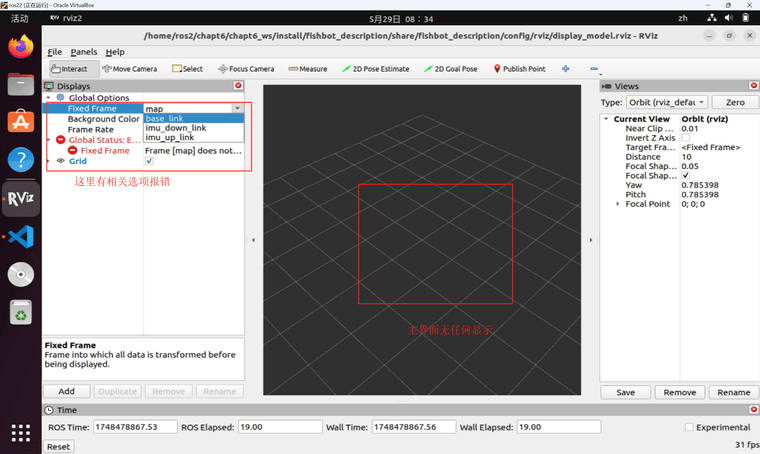
Task: Click the Rename view button
Action: (x=733, y=392)
